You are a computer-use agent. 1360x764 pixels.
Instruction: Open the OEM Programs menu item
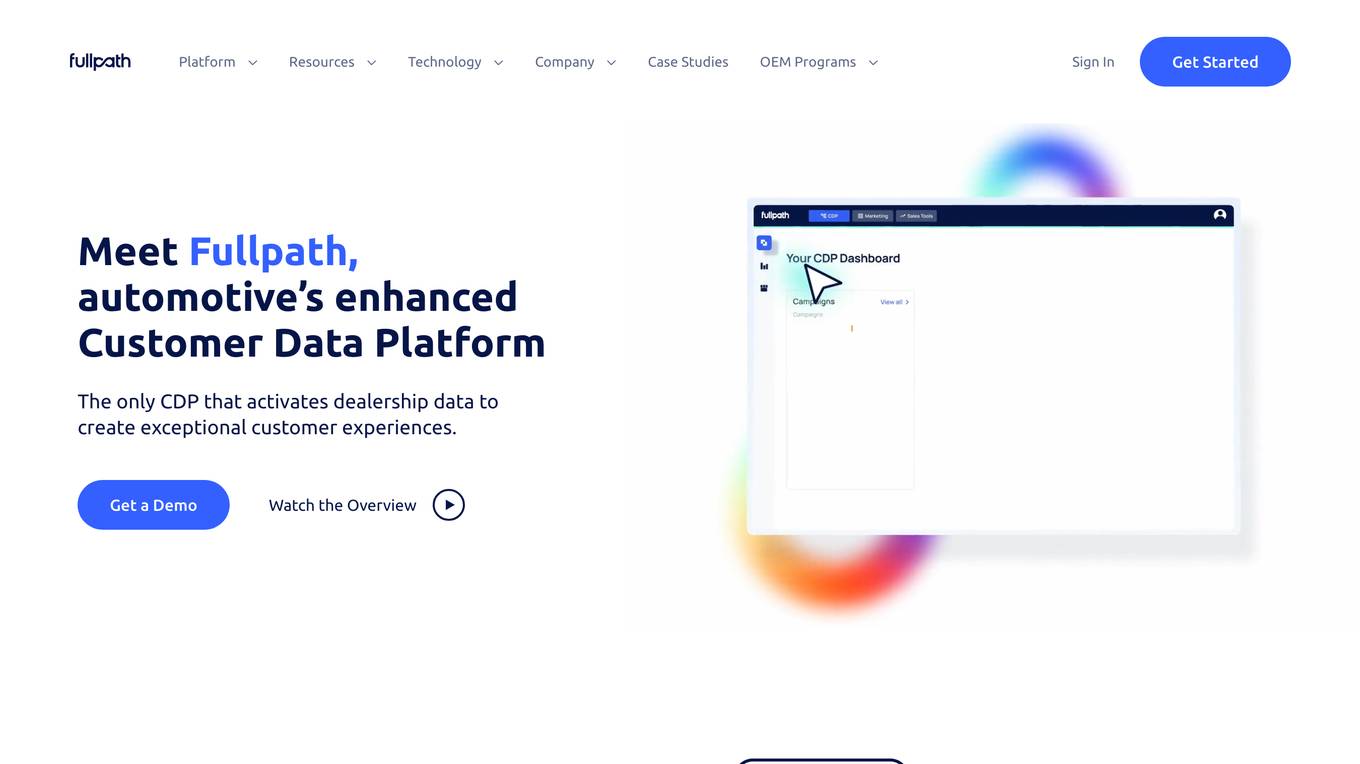click(808, 62)
